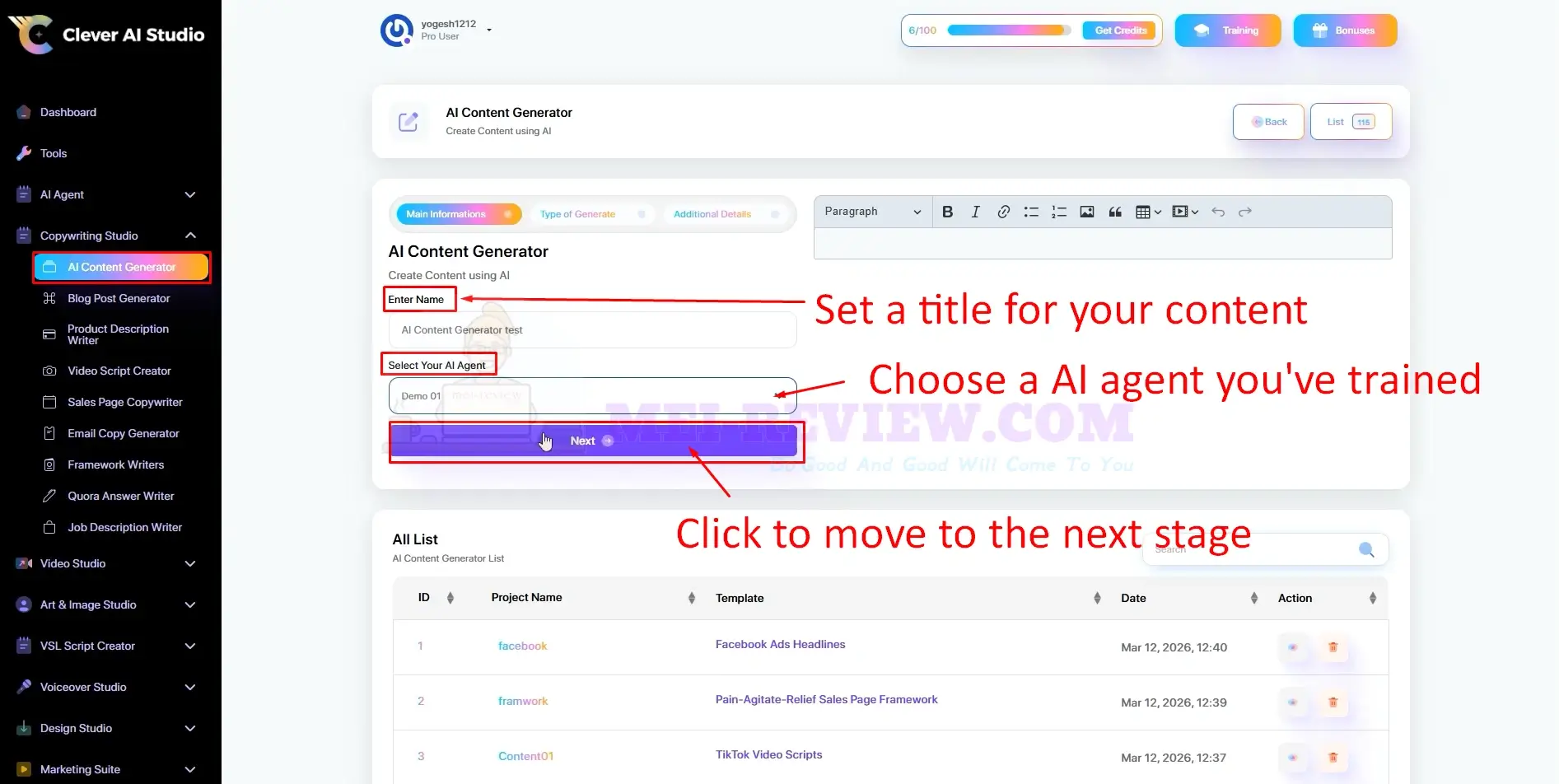
Task: Click the Enter Name text field
Action: pos(592,329)
